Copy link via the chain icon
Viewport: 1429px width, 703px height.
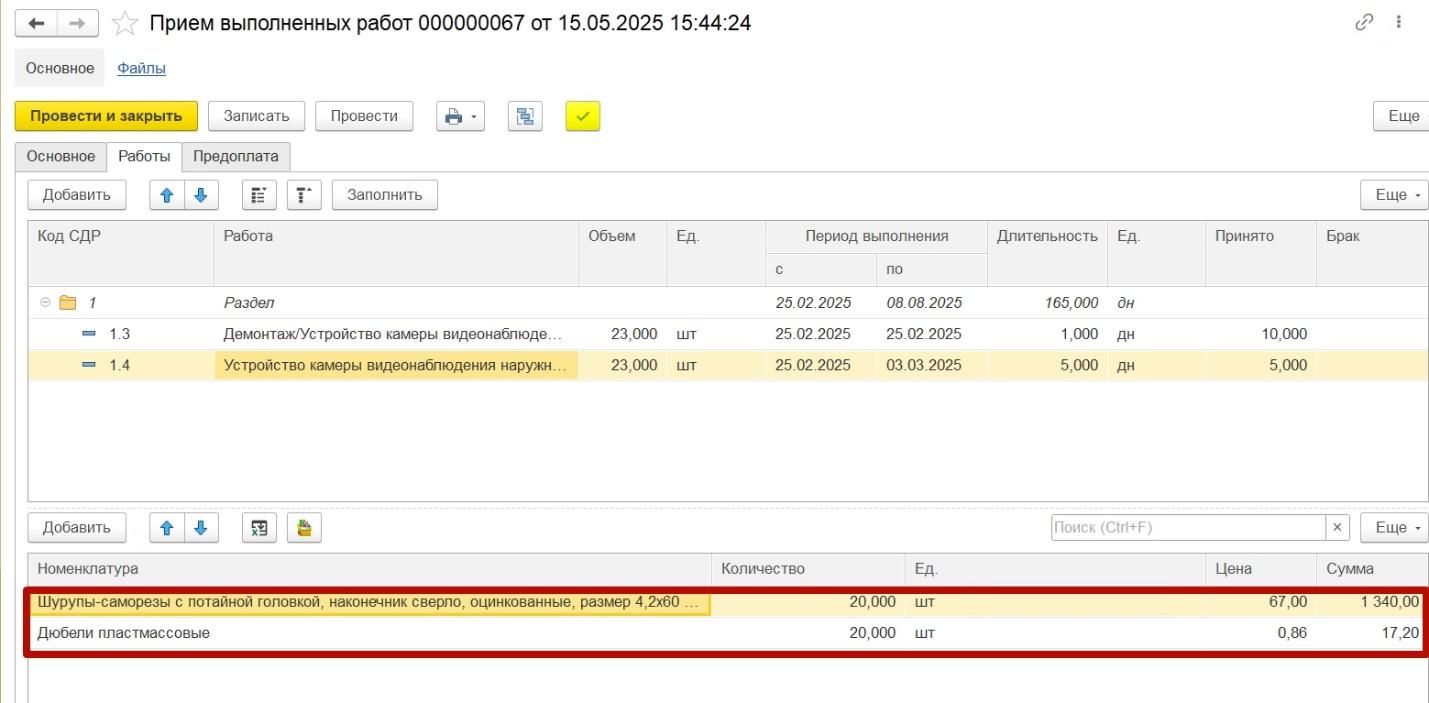tap(1363, 22)
